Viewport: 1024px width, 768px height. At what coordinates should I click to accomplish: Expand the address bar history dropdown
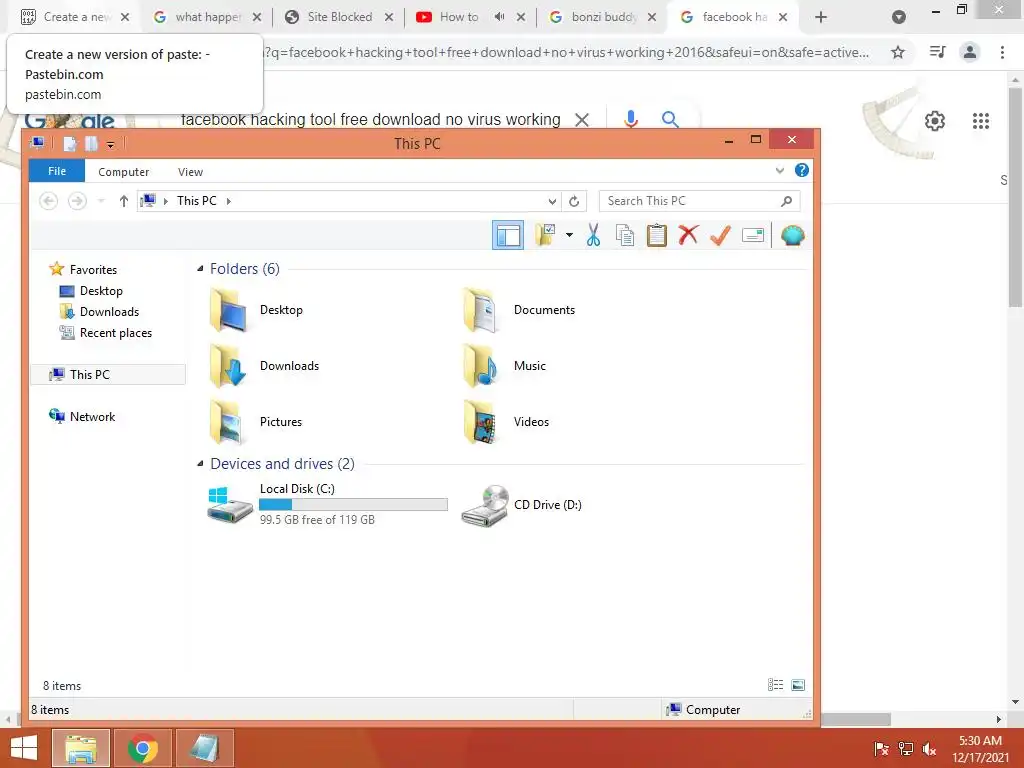pyautogui.click(x=552, y=201)
